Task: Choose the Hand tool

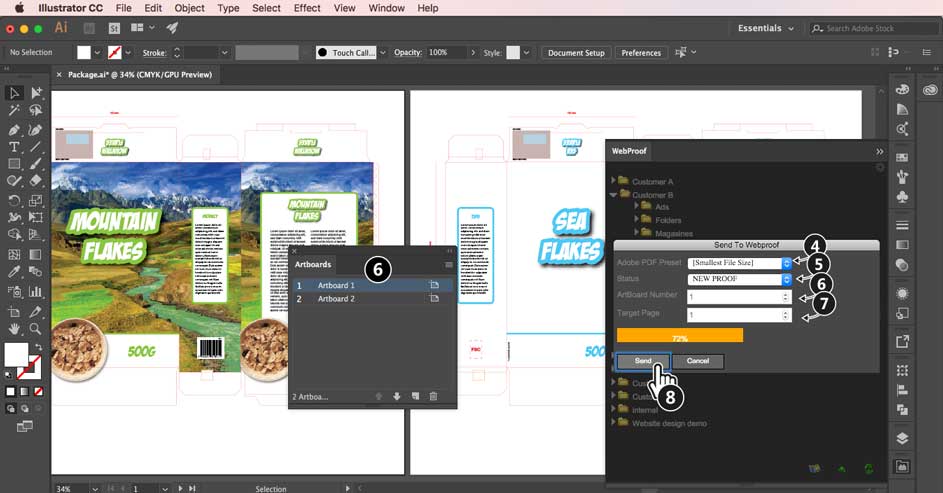Action: (14, 328)
